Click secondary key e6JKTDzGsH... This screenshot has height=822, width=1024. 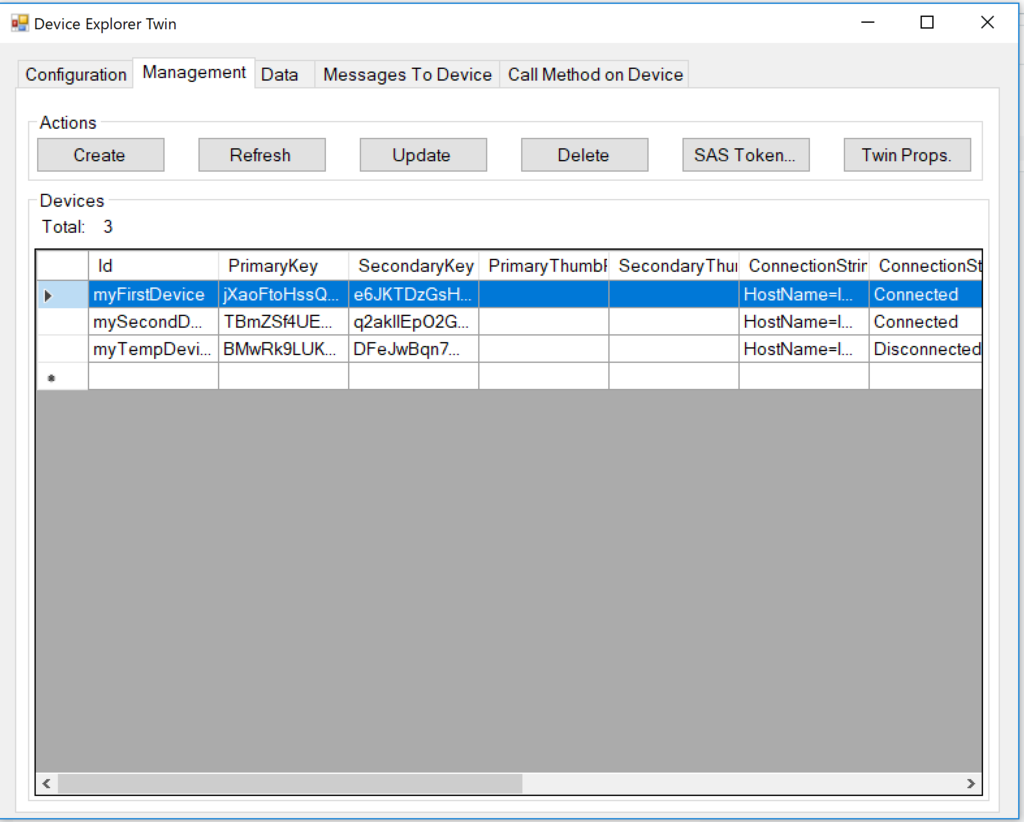coord(413,294)
